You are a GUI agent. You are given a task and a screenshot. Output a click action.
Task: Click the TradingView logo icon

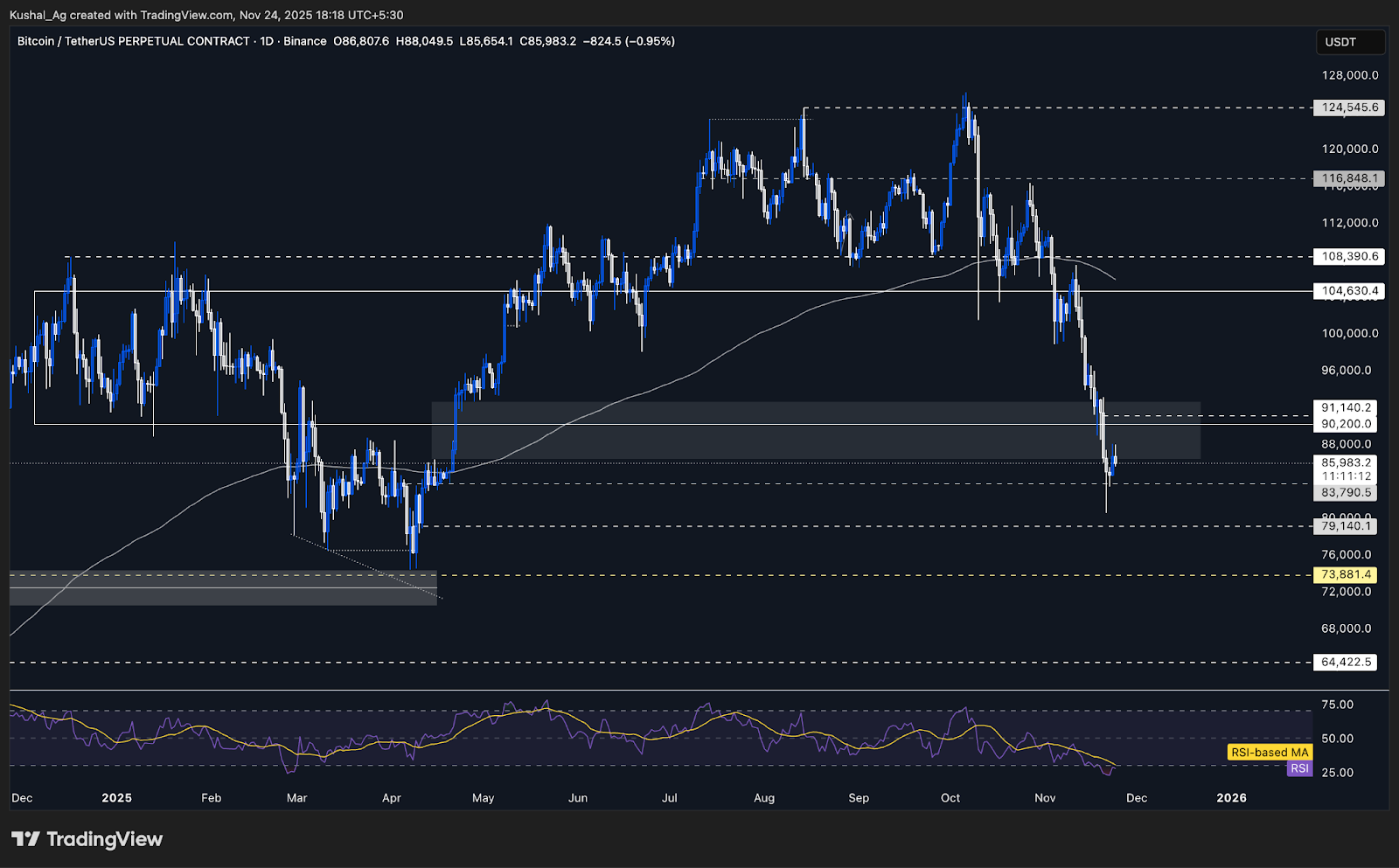point(25,839)
